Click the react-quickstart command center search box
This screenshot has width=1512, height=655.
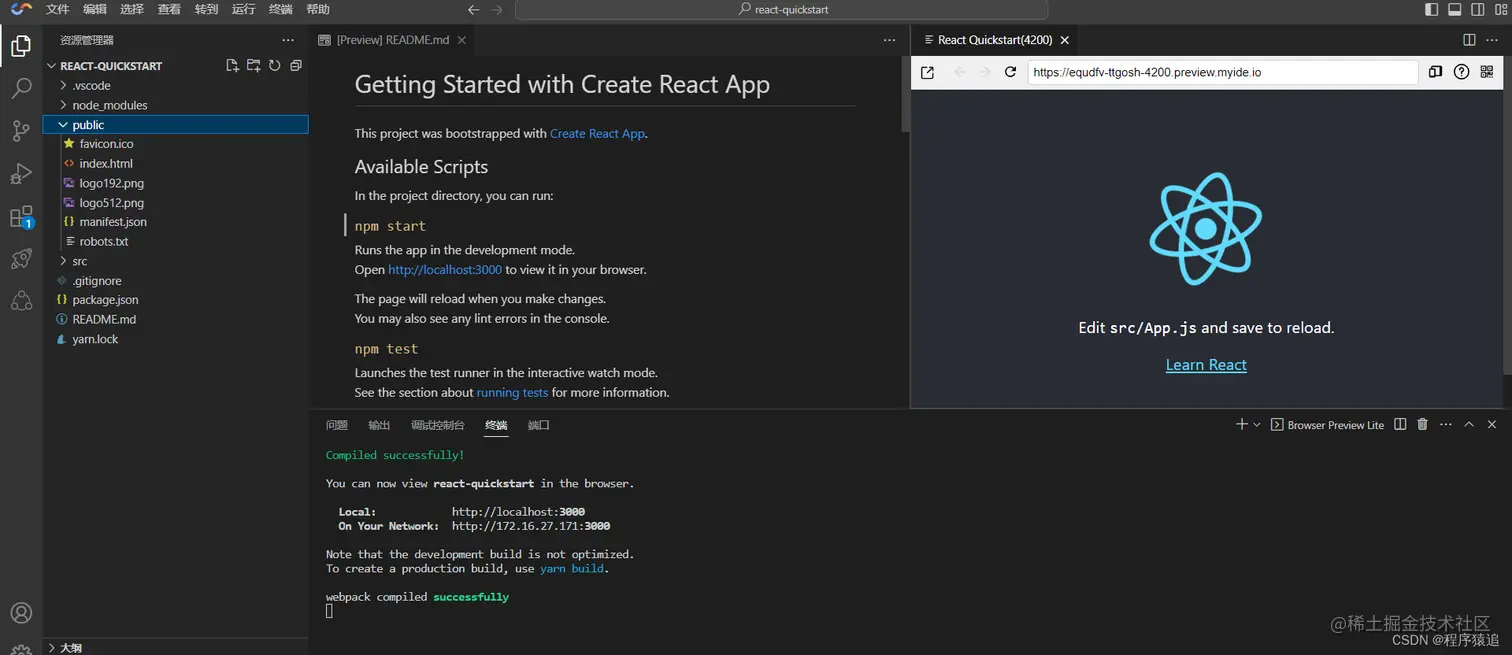pos(782,9)
